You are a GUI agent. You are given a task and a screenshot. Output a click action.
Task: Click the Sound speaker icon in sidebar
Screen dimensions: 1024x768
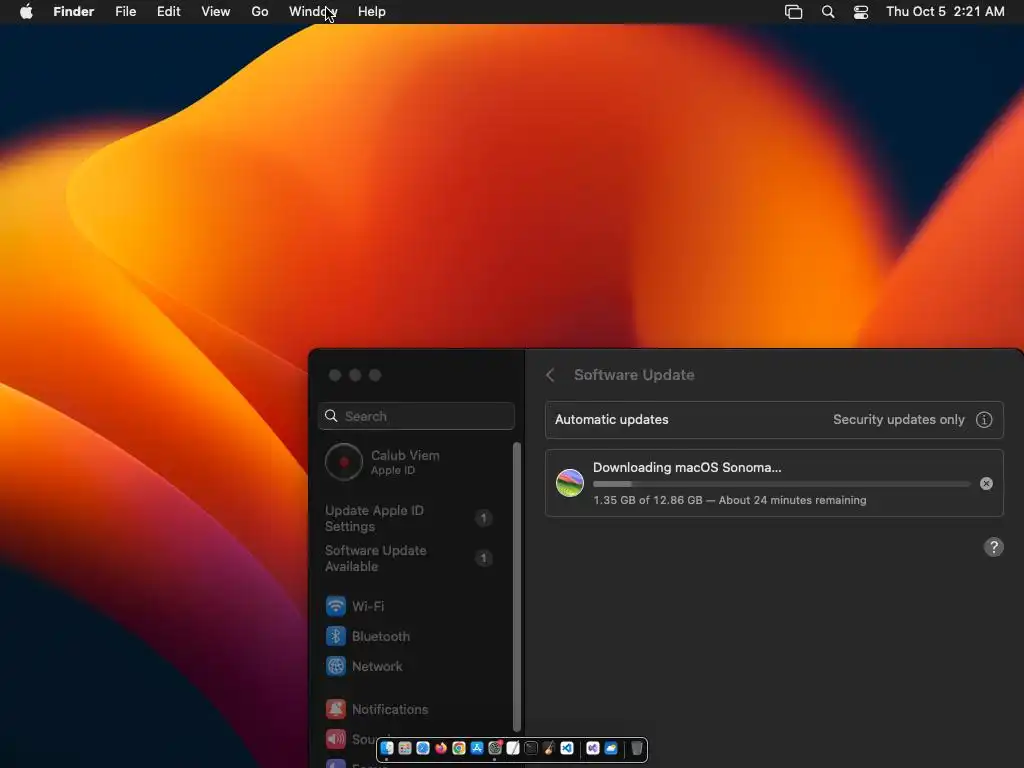click(336, 739)
